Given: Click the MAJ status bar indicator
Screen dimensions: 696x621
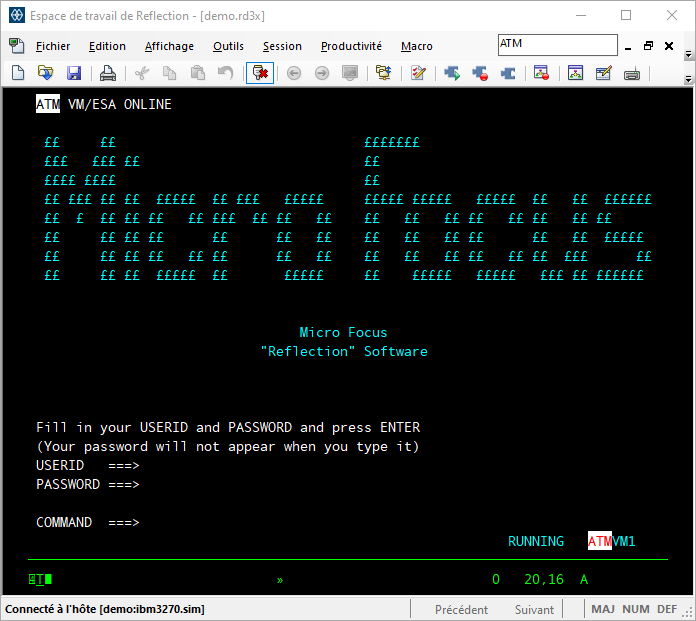Looking at the screenshot, I should click(x=603, y=609).
